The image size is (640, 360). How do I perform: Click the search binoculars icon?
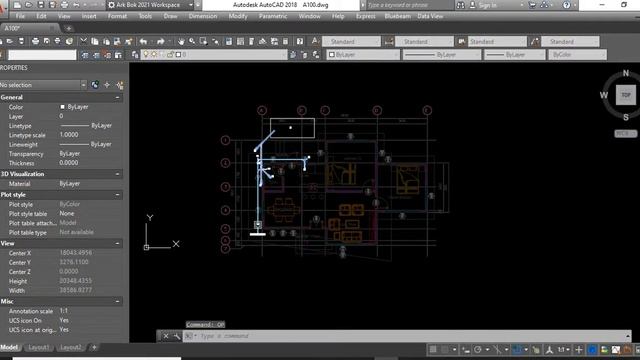click(x=460, y=5)
